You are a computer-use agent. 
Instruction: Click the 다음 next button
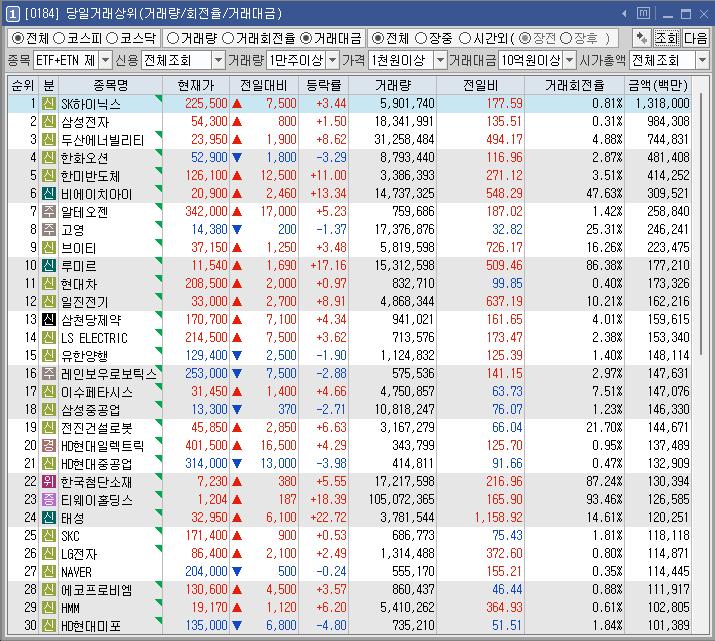695,38
